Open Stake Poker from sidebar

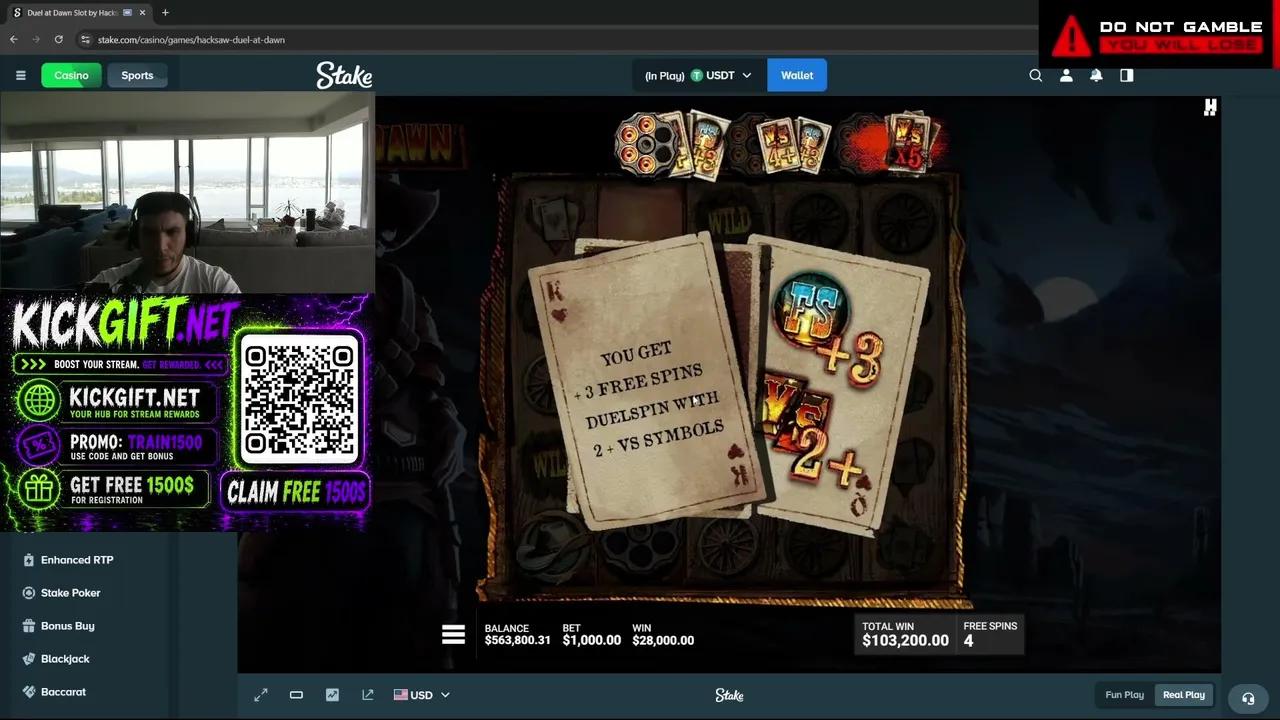(70, 593)
